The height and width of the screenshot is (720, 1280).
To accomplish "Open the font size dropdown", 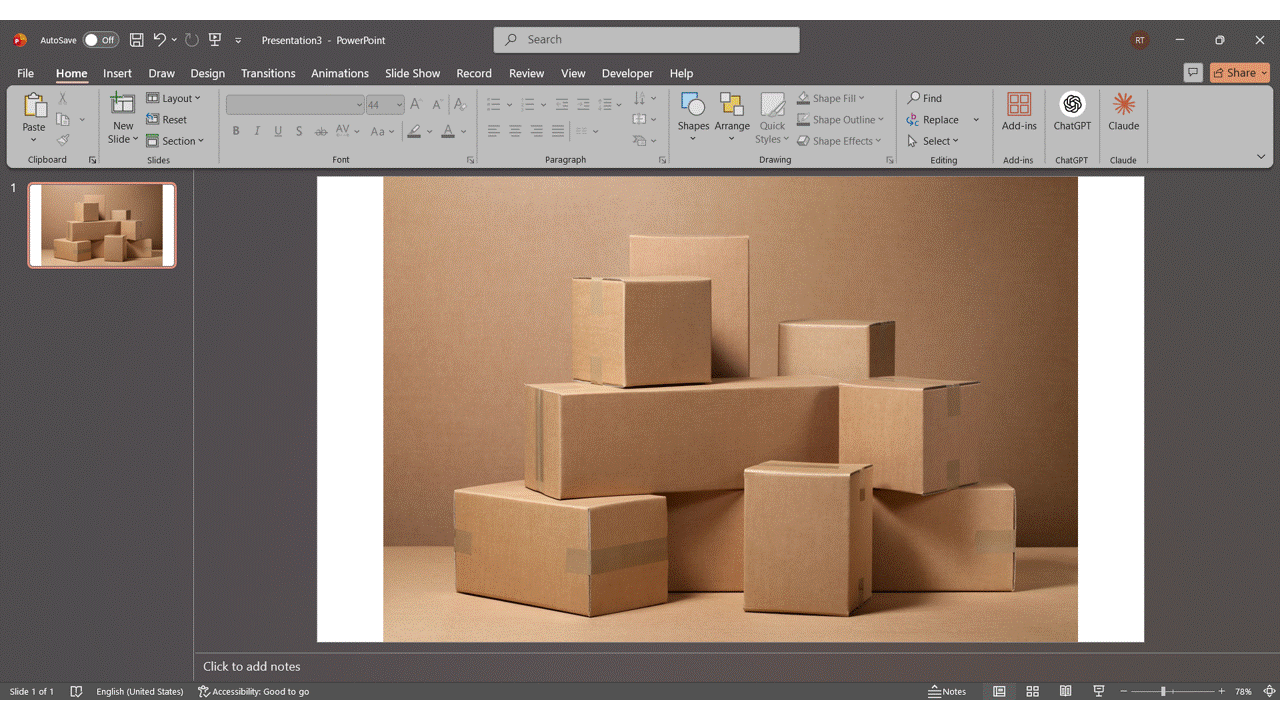I will point(399,104).
